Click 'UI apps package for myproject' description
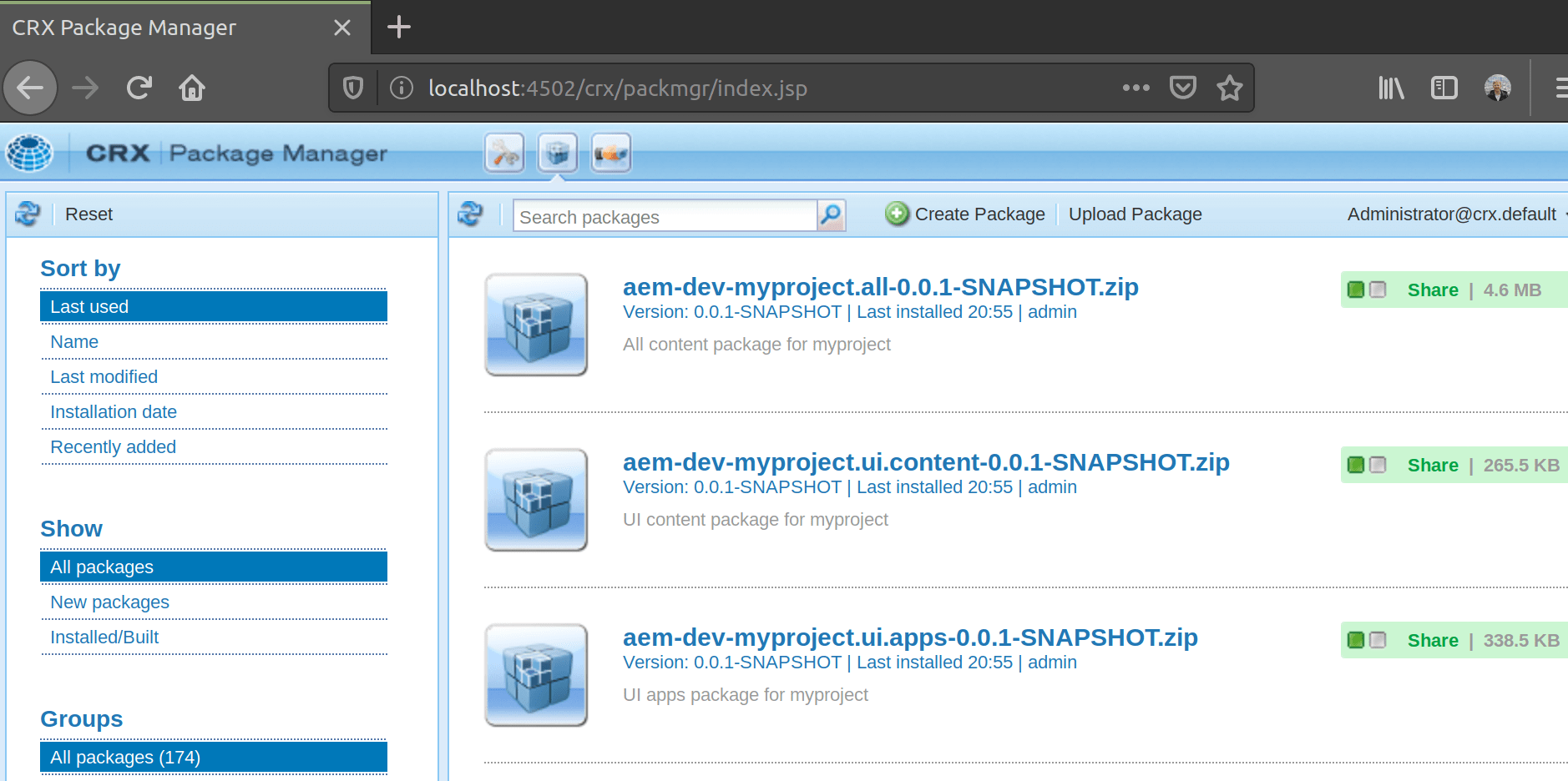Viewport: 1568px width, 781px height. point(746,694)
